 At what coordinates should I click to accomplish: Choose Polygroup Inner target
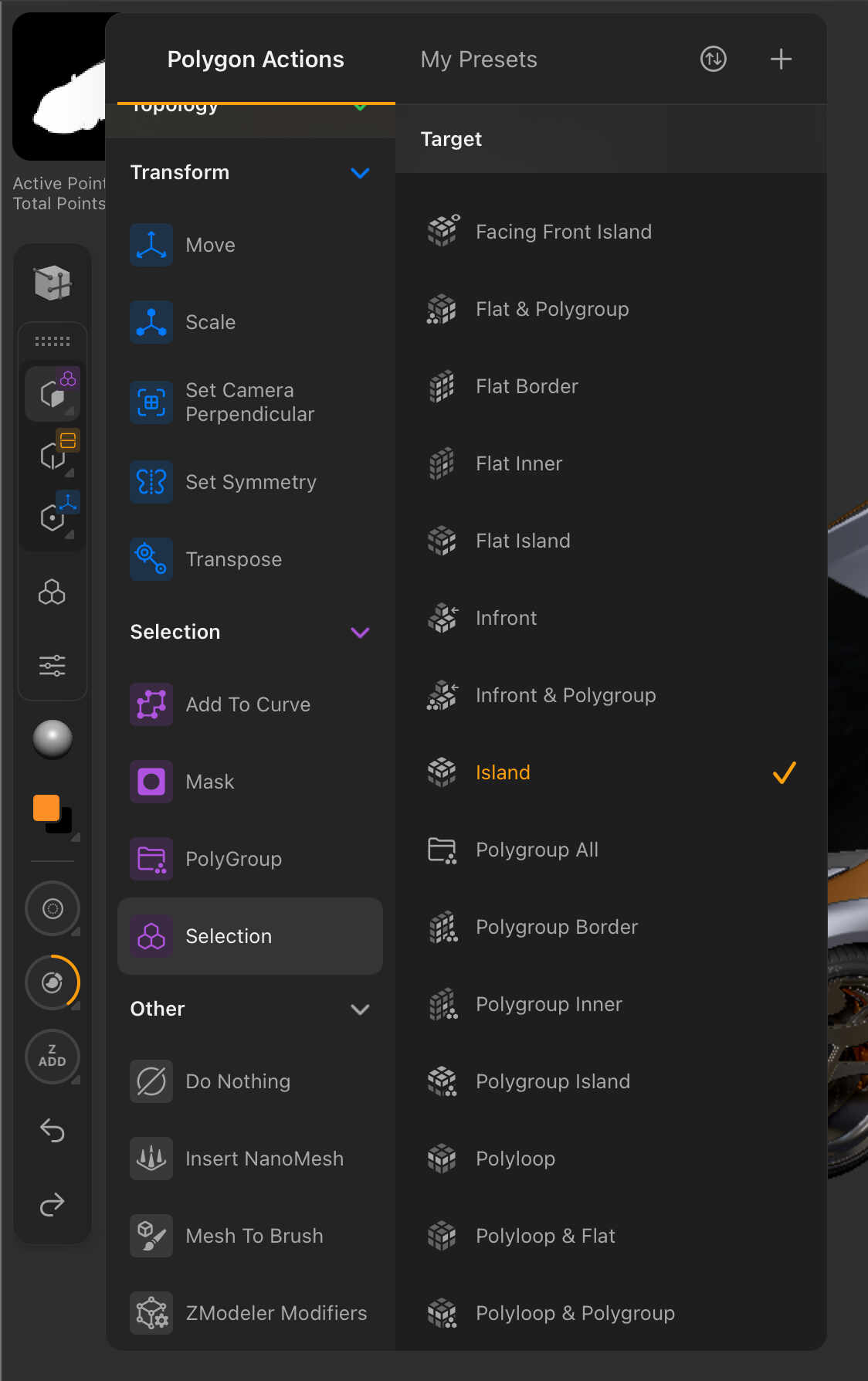[611, 1004]
